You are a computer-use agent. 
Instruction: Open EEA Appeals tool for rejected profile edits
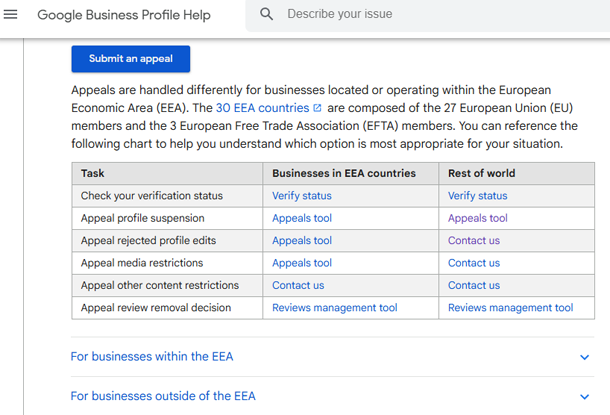302,240
